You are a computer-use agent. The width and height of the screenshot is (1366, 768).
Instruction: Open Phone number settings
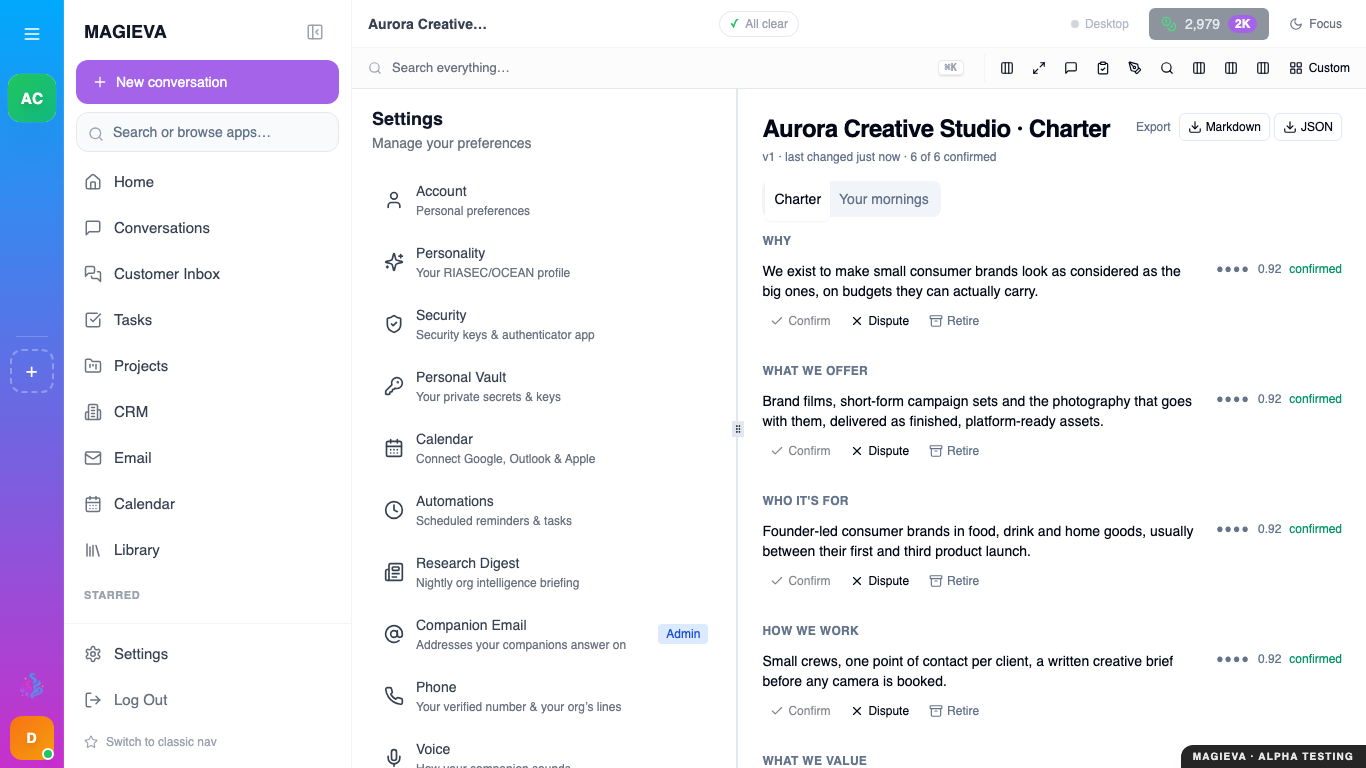coord(544,696)
